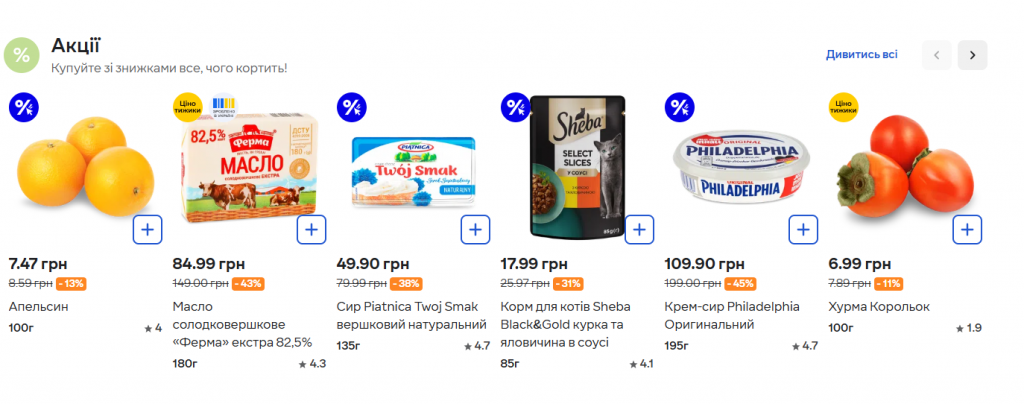Viewport: 1024px width, 404px height.
Task: Open Масло солодковершкове «Ферма» product title
Action: (242, 324)
